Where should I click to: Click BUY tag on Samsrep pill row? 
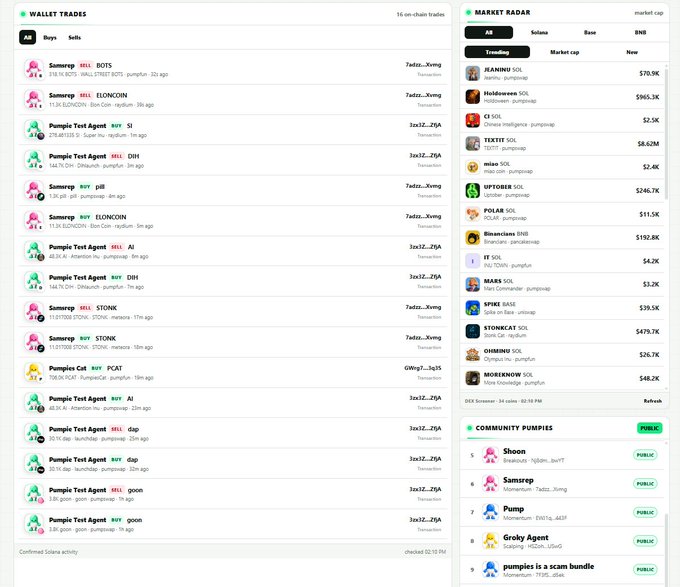[x=85, y=187]
